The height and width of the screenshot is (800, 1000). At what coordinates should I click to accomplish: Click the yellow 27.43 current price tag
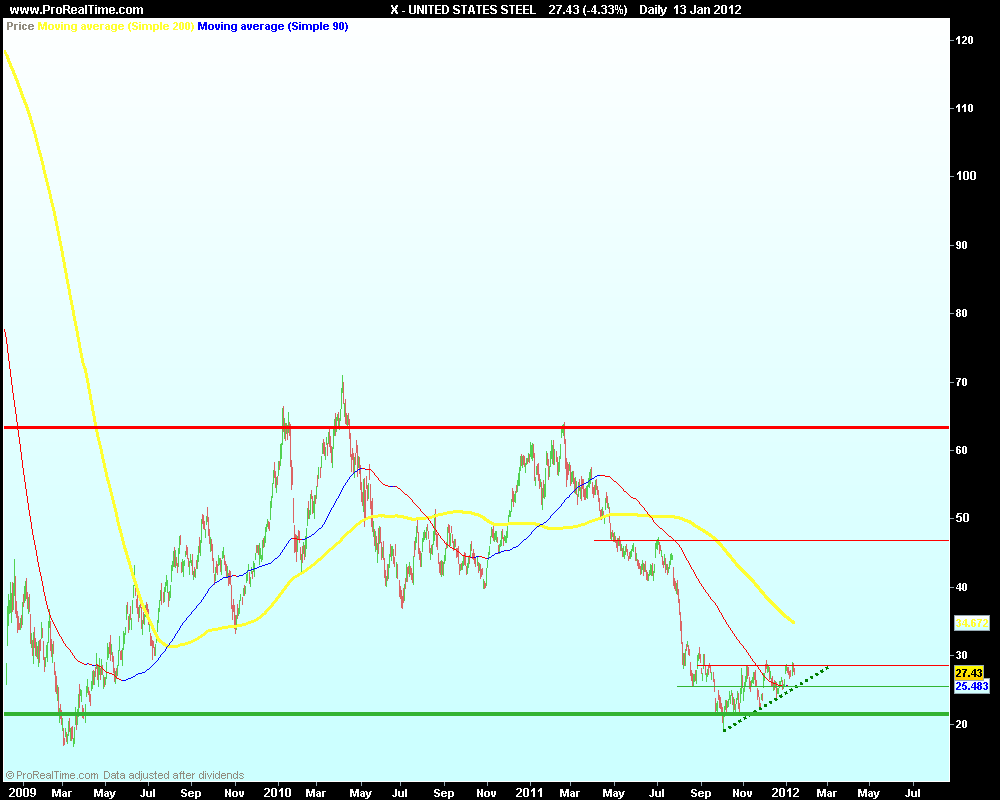click(x=969, y=673)
